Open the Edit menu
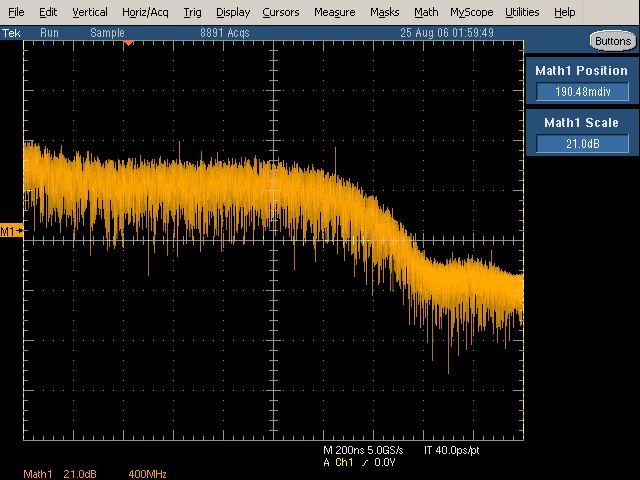This screenshot has height=480, width=640. pos(48,12)
